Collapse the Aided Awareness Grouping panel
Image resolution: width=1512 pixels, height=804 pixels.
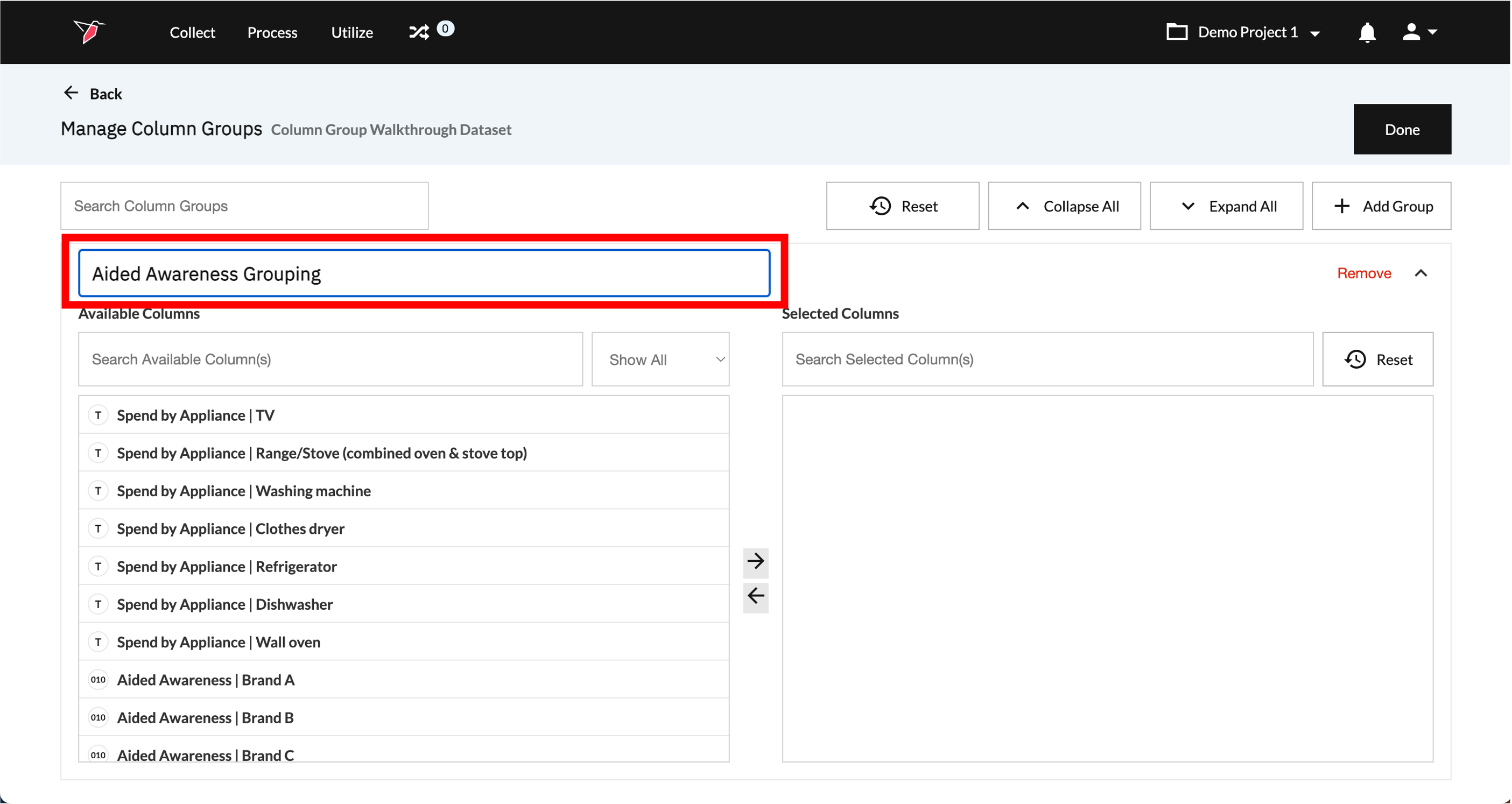pos(1420,273)
